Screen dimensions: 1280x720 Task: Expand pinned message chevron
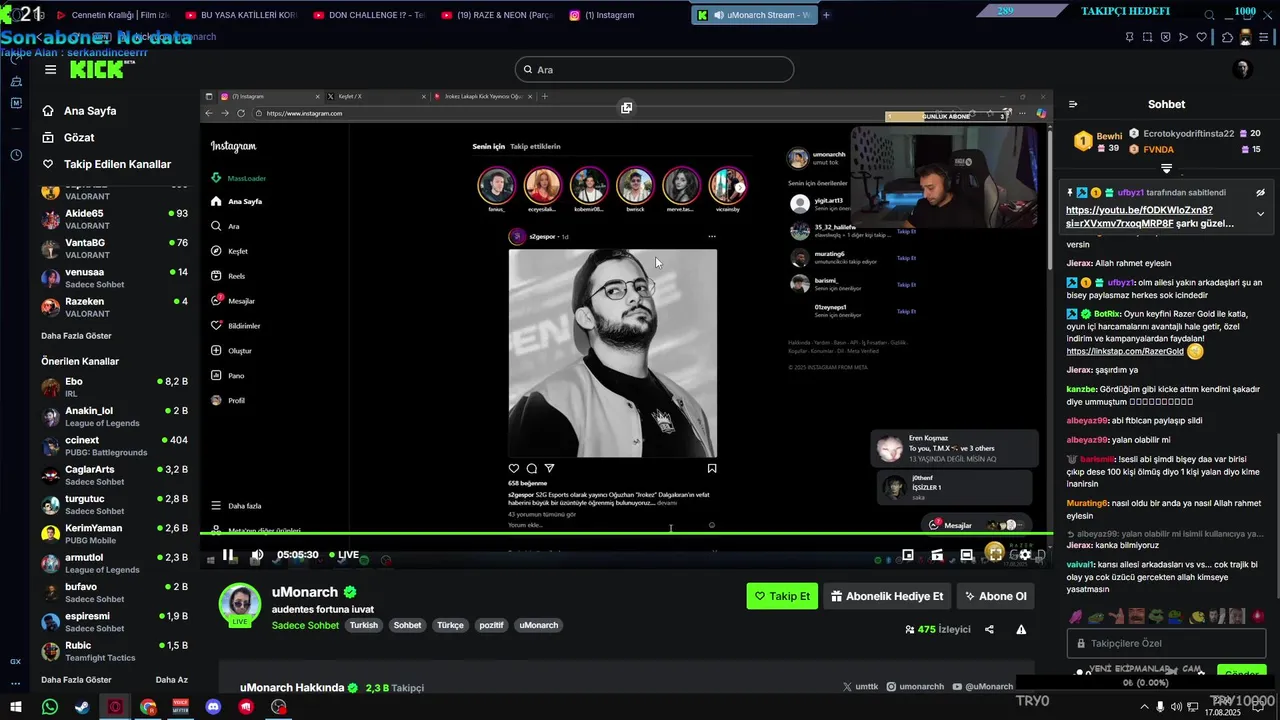(x=1260, y=214)
